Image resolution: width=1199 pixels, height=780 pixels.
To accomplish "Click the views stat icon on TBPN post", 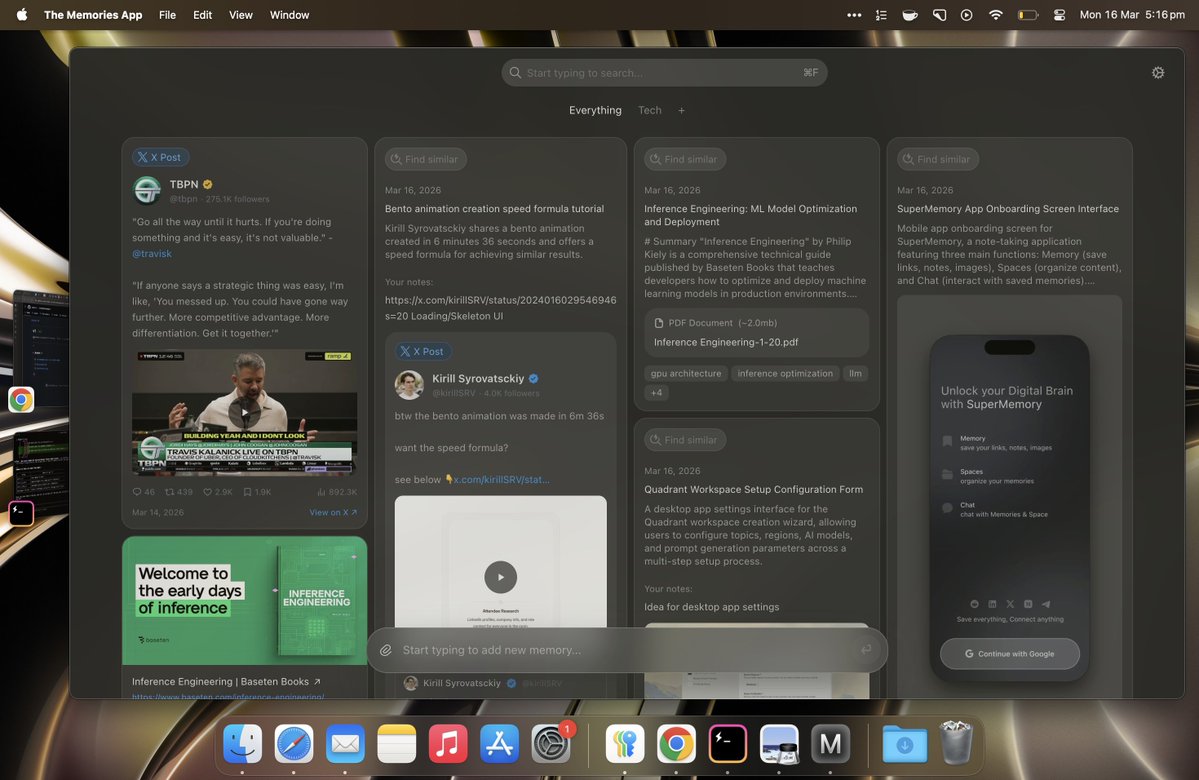I will tap(321, 492).
